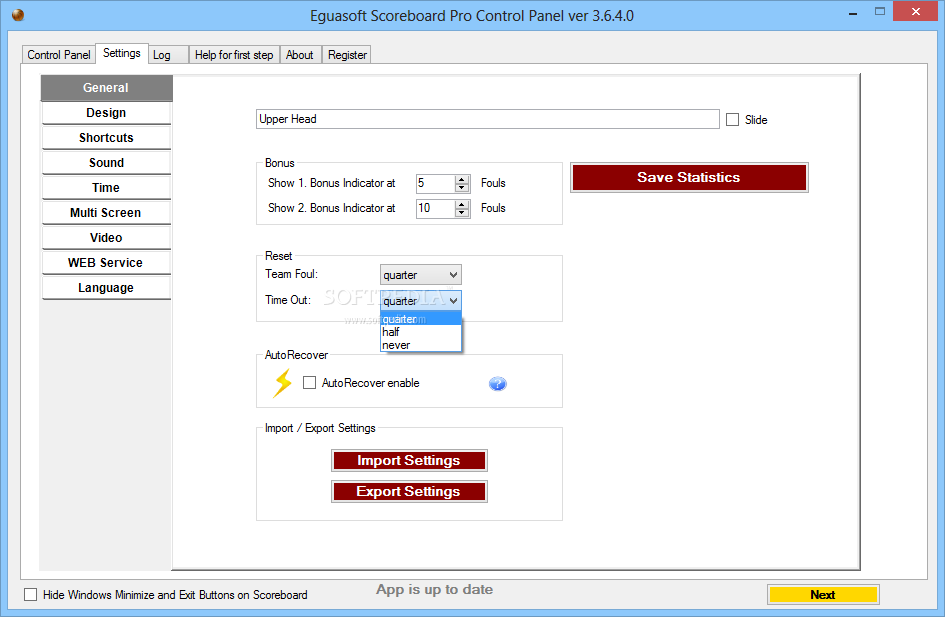Open Language settings category
Screen dimensions: 945x617
coord(106,287)
